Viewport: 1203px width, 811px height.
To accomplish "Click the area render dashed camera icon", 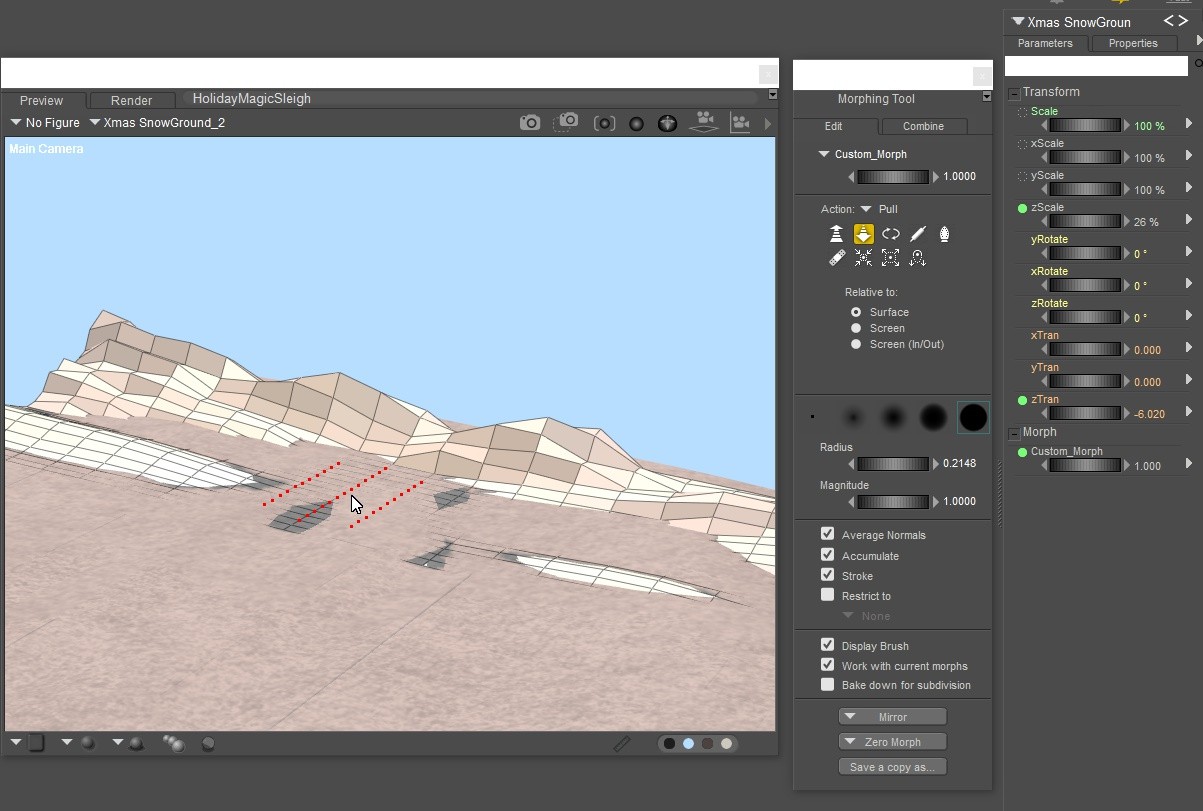I will (567, 123).
